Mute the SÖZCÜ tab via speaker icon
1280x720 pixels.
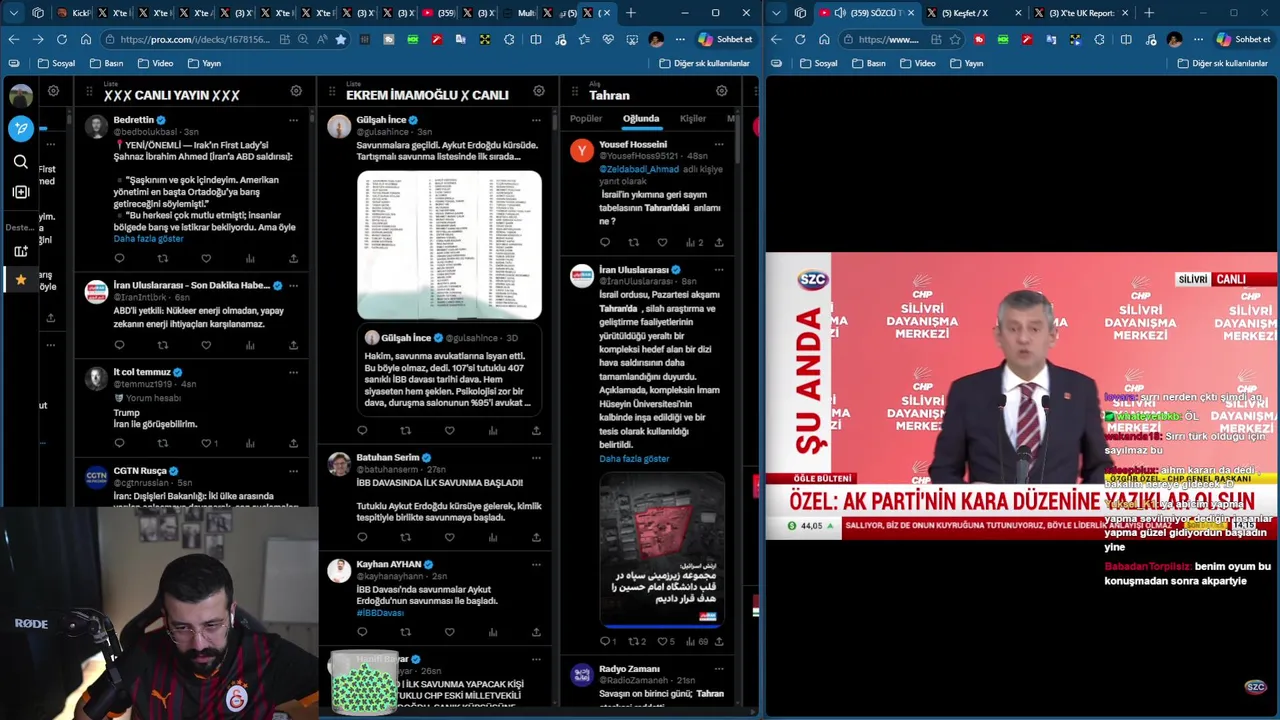(x=838, y=13)
